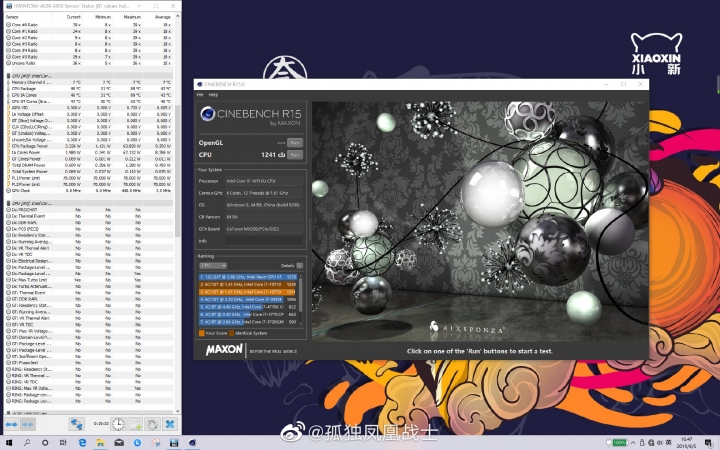
Task: Click HWiNFO collapse columns arrows button
Action: [28, 424]
